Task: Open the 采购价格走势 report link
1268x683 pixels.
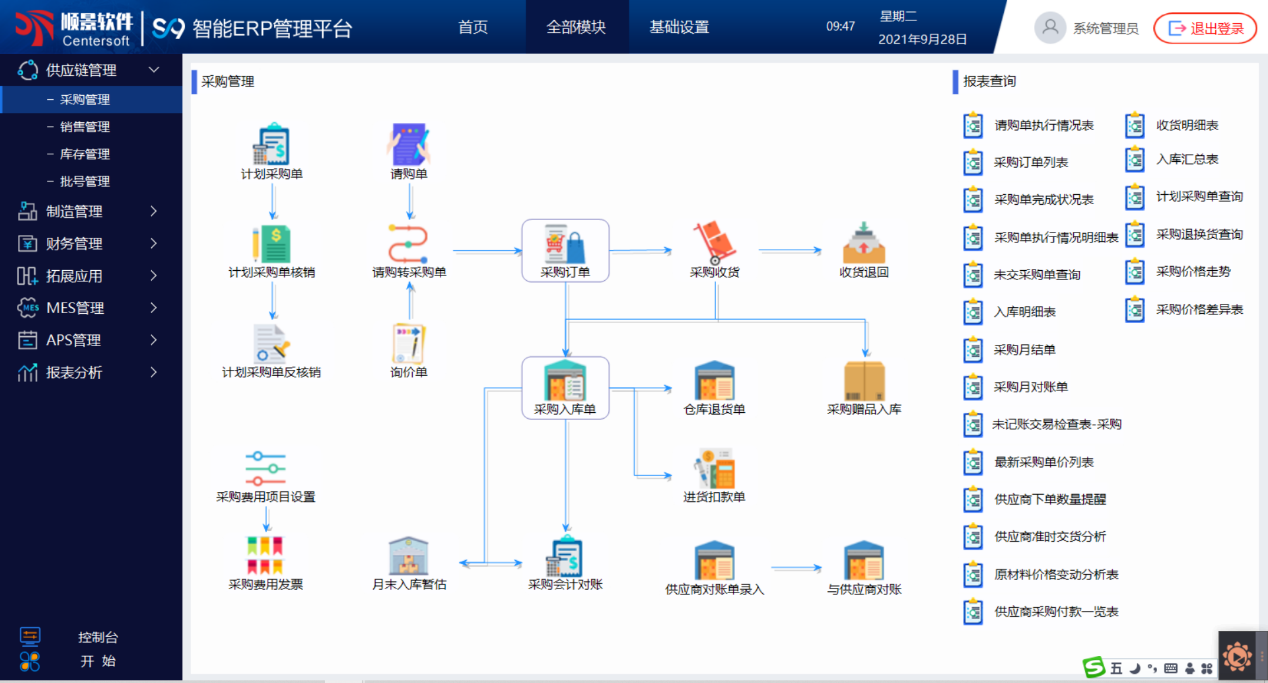Action: point(1193,271)
